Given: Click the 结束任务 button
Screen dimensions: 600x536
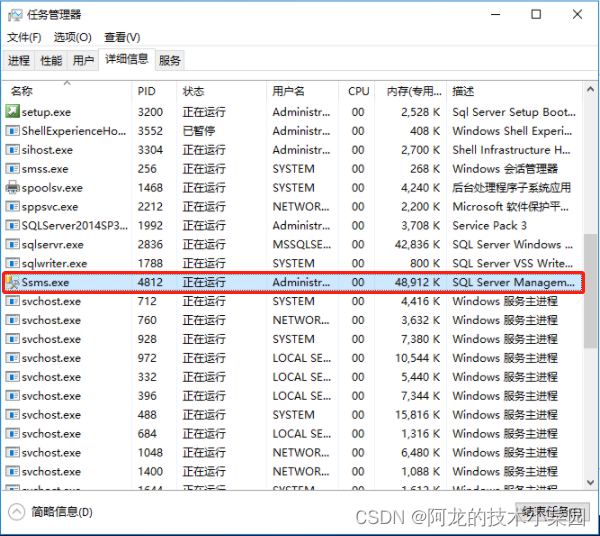Looking at the screenshot, I should 552,512.
